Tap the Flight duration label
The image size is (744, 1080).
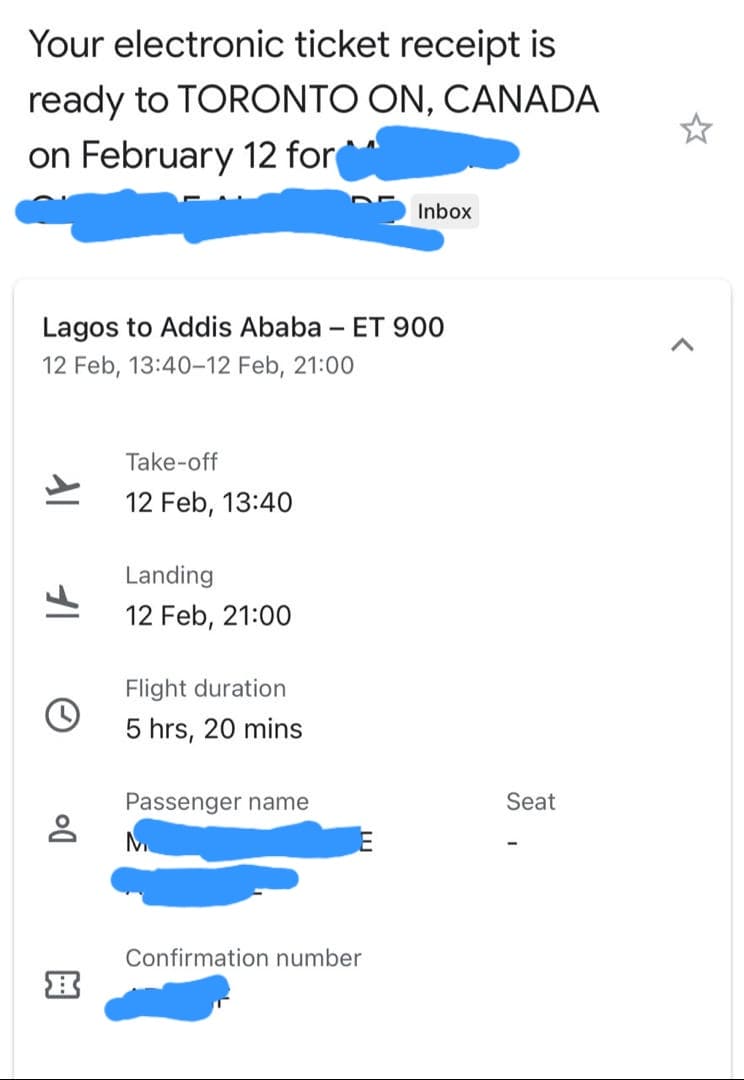205,688
